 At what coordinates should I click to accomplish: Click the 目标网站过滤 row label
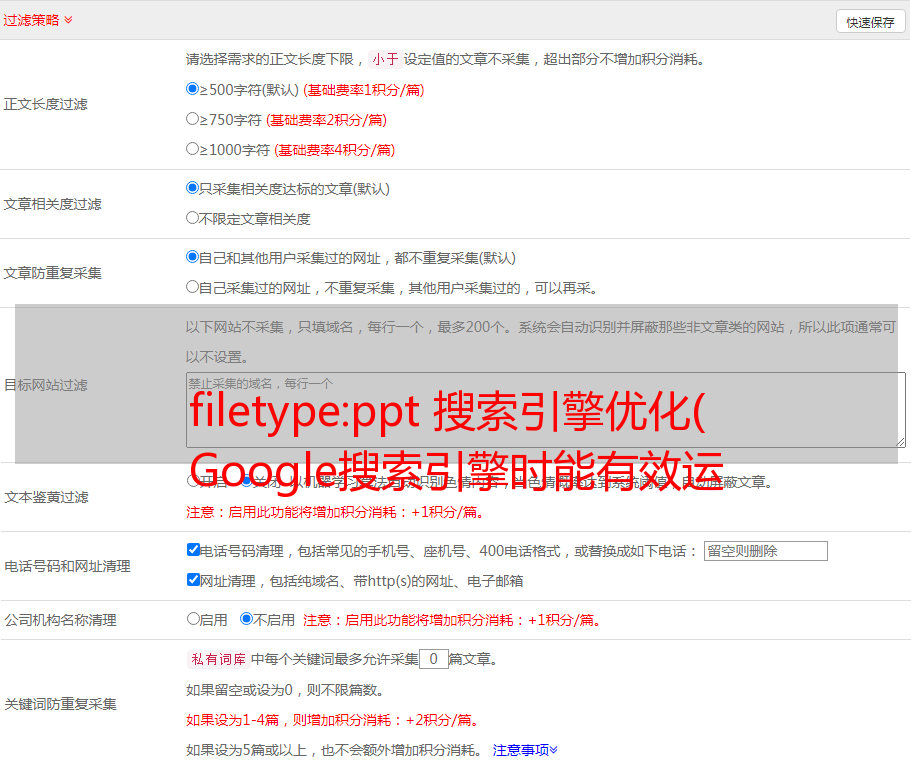click(x=45, y=385)
